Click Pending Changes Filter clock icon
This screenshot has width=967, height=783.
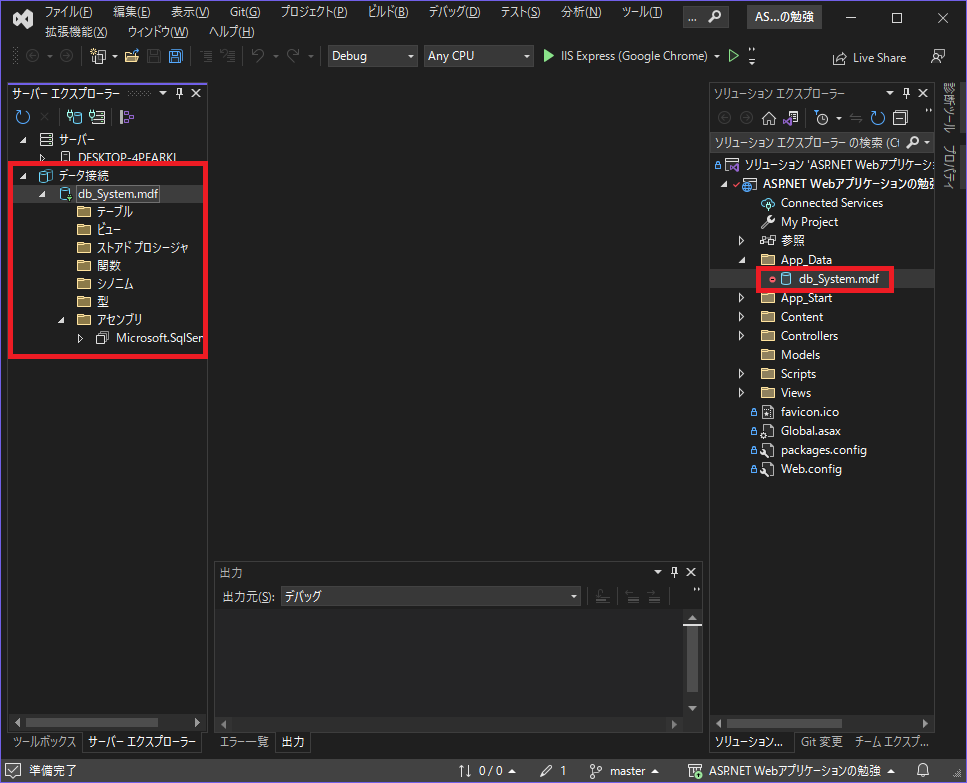tap(821, 118)
